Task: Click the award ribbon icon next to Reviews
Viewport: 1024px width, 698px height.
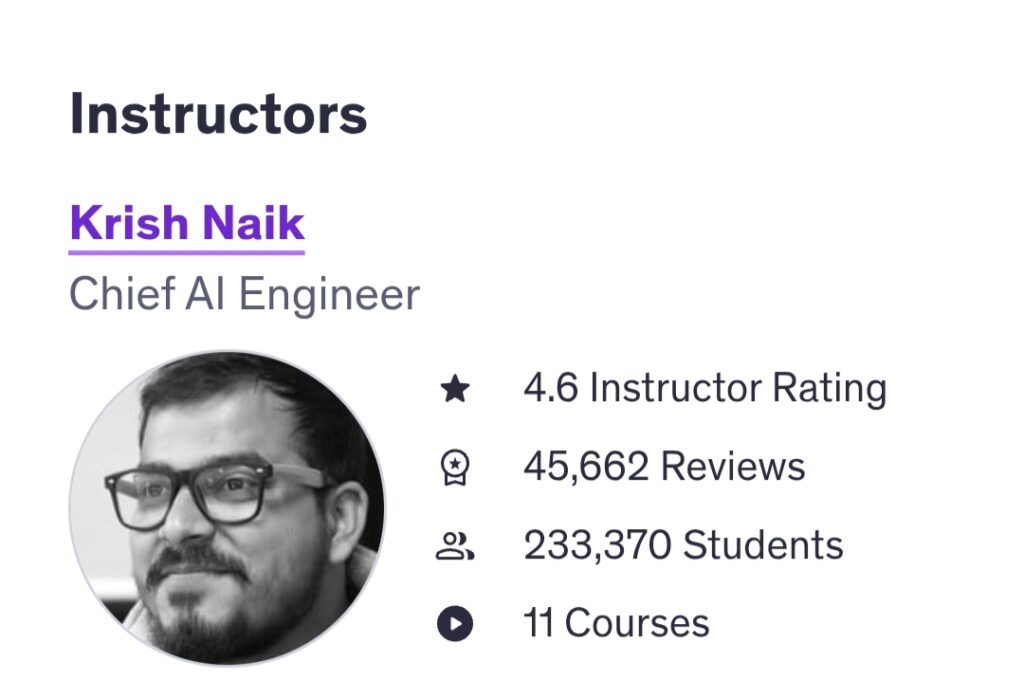Action: 455,467
